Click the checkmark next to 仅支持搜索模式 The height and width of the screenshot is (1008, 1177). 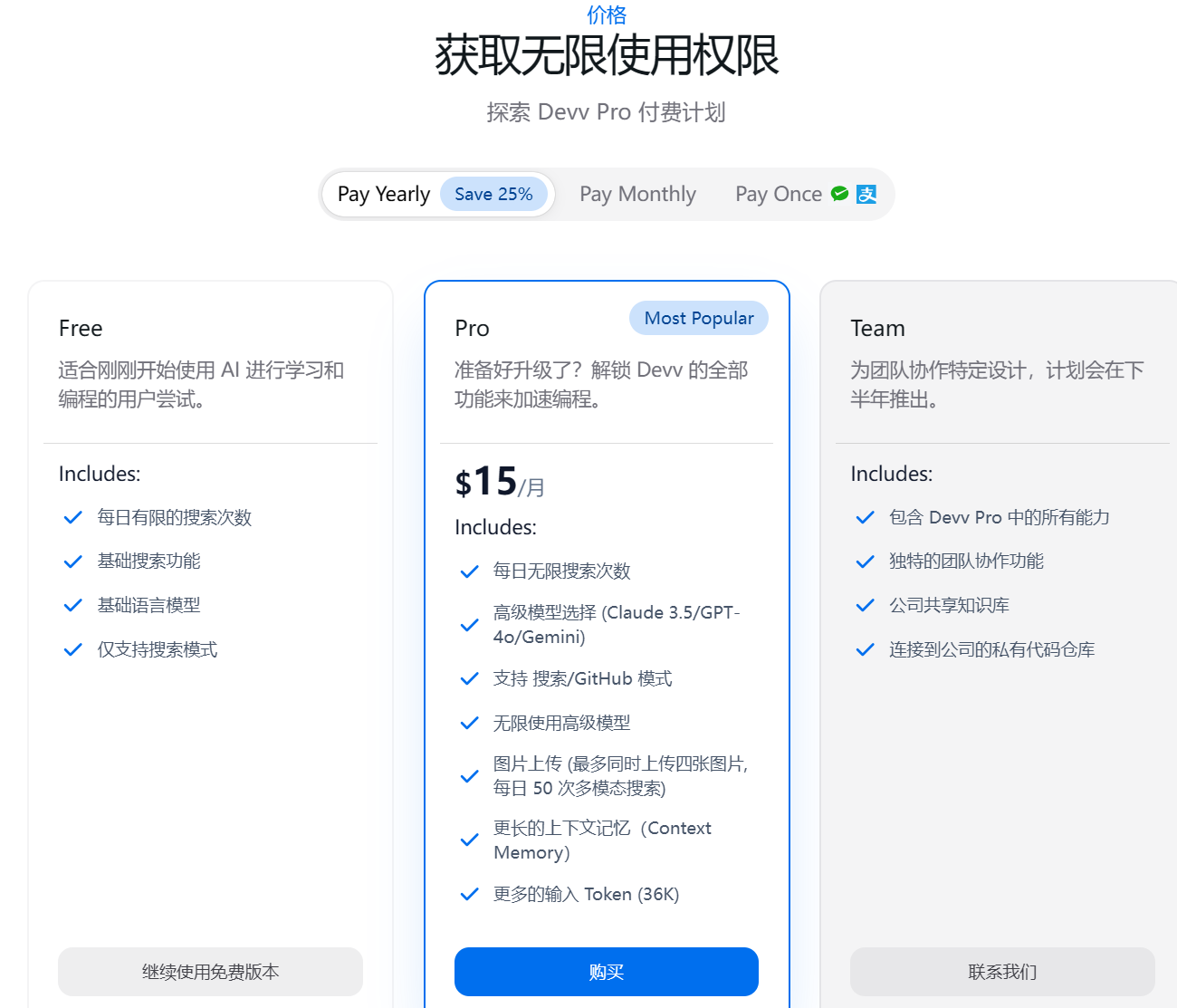coord(73,649)
